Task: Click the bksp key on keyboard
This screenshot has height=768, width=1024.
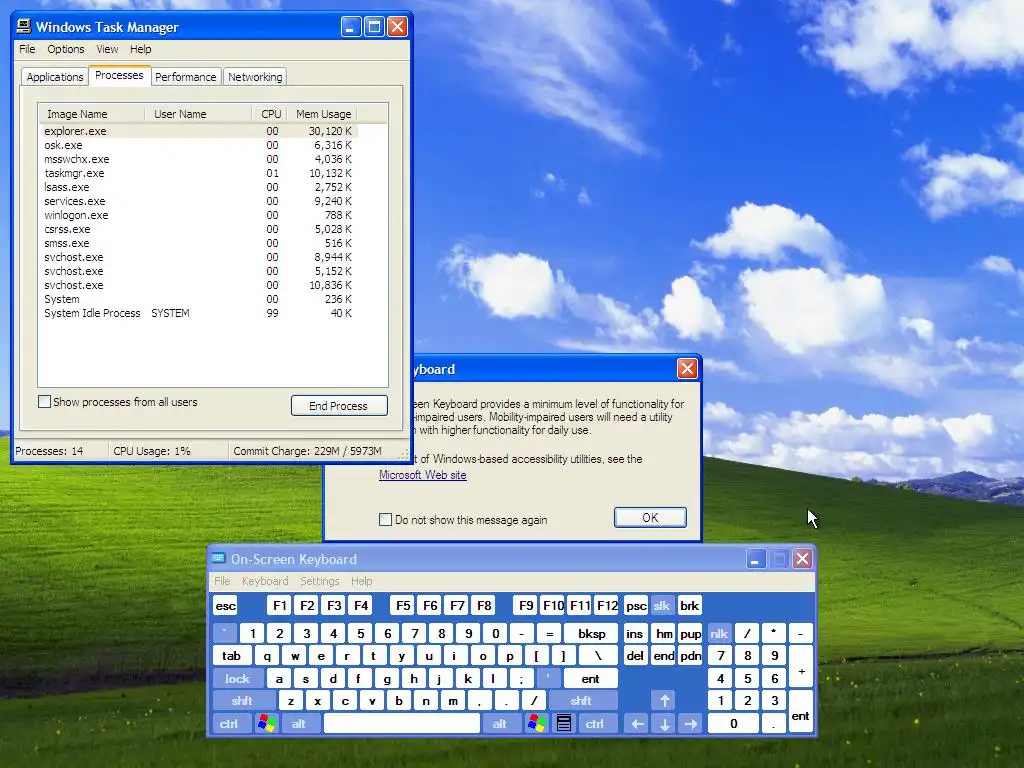Action: (x=591, y=633)
